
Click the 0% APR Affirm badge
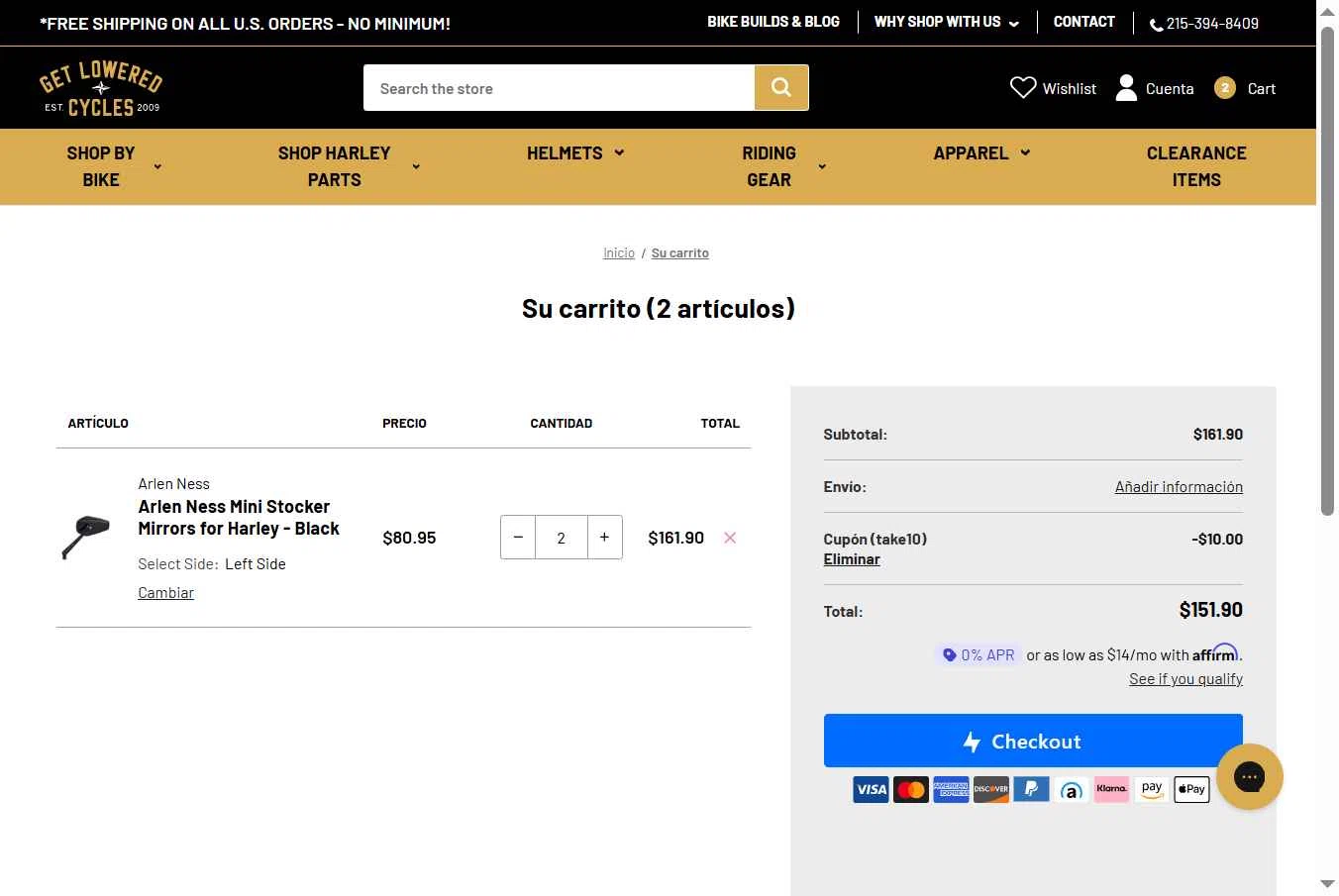tap(978, 654)
